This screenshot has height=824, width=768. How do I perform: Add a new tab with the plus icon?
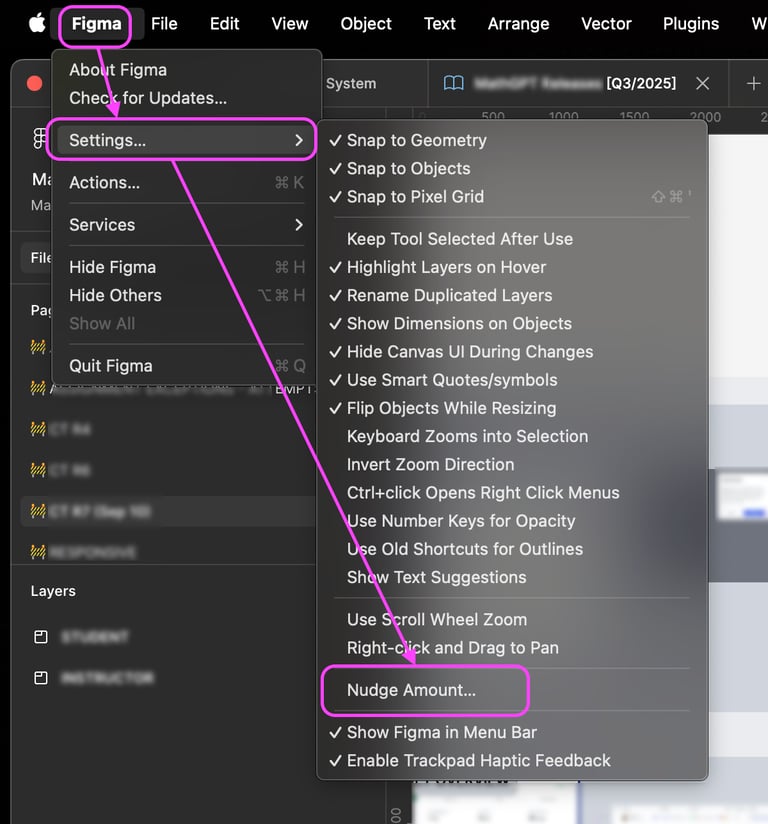[753, 83]
